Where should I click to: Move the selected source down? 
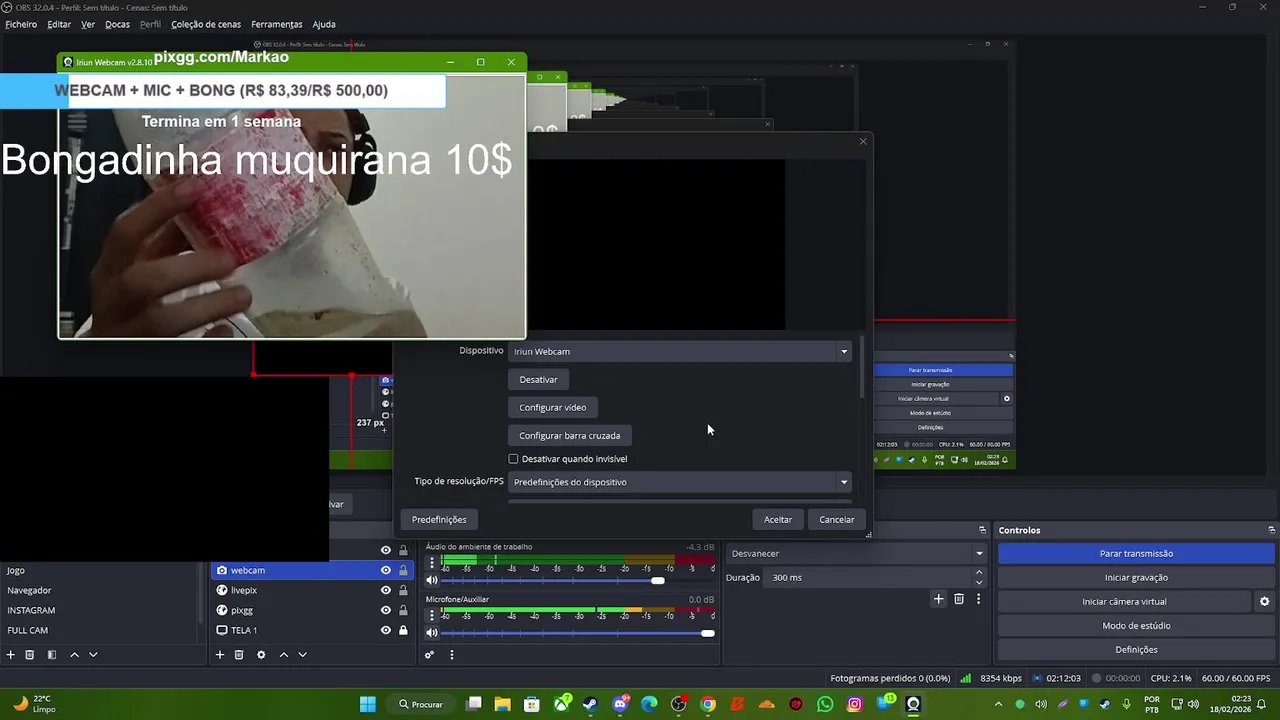pos(302,655)
